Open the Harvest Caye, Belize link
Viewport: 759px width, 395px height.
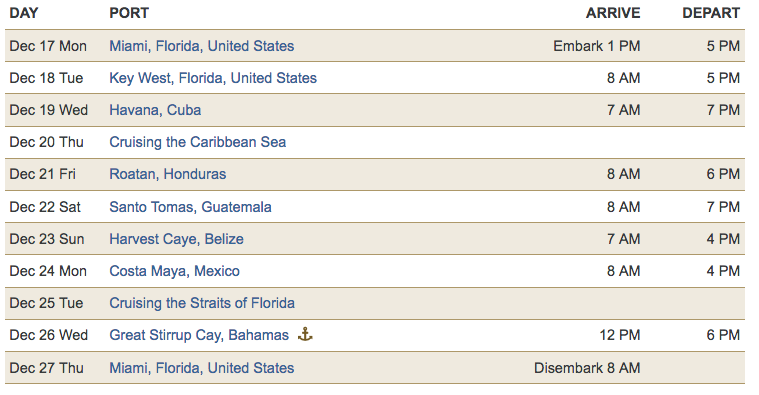click(176, 239)
